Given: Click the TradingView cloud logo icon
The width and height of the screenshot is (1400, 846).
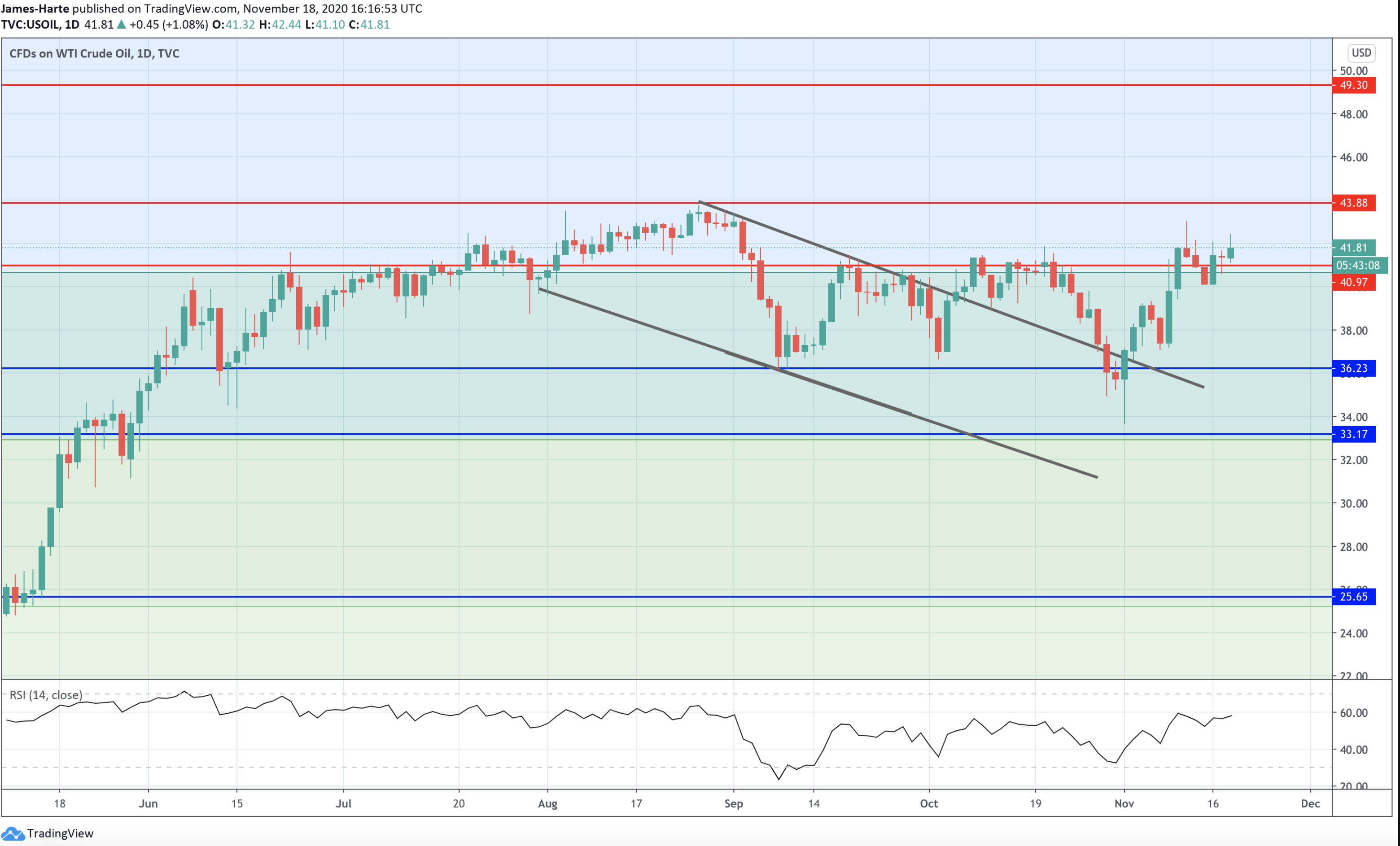Looking at the screenshot, I should coord(13,833).
